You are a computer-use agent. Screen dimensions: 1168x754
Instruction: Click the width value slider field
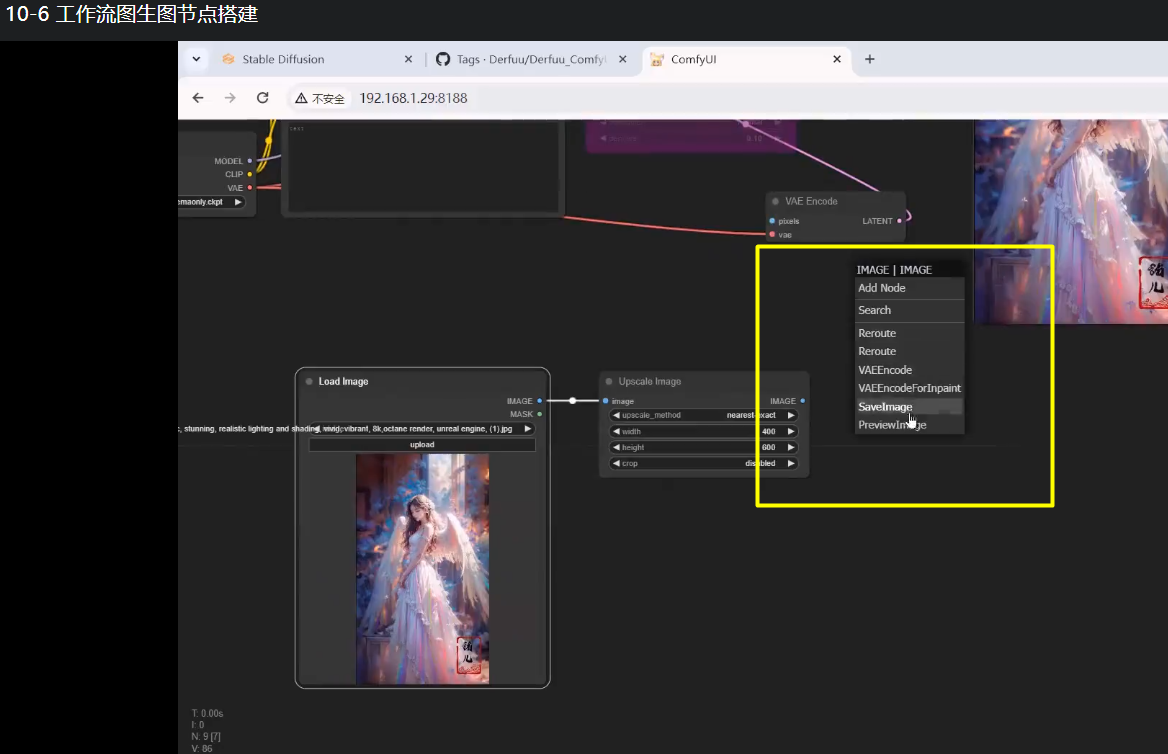[x=704, y=431]
